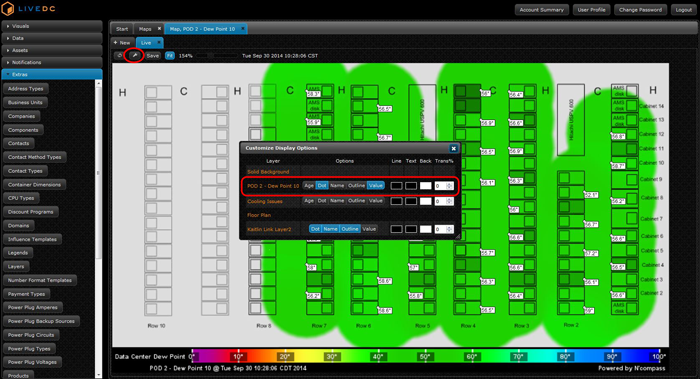The image size is (700, 379).
Task: Pick Text color for POD 2 - Dew Point 10
Action: (411, 186)
